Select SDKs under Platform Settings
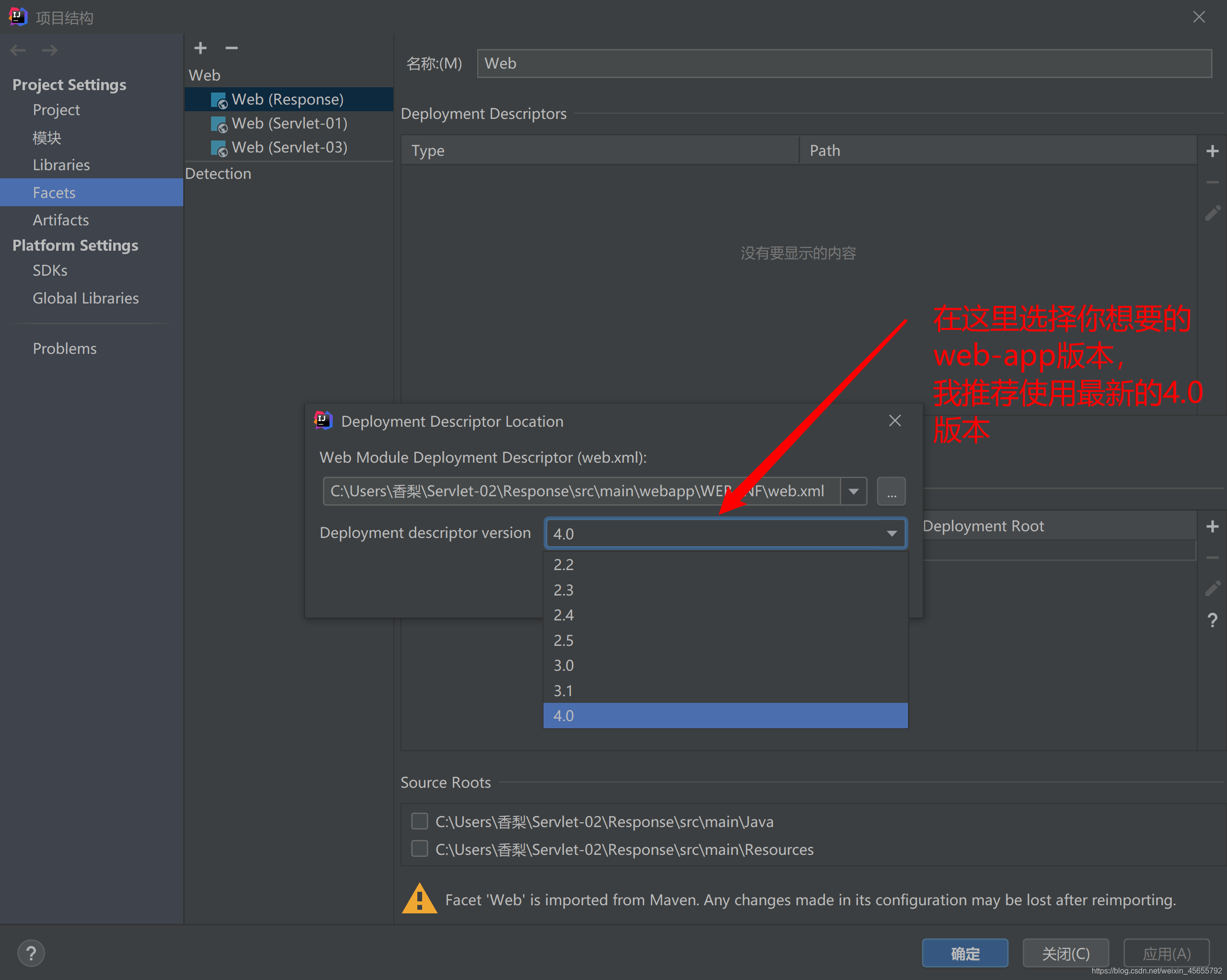Image resolution: width=1227 pixels, height=980 pixels. tap(50, 271)
